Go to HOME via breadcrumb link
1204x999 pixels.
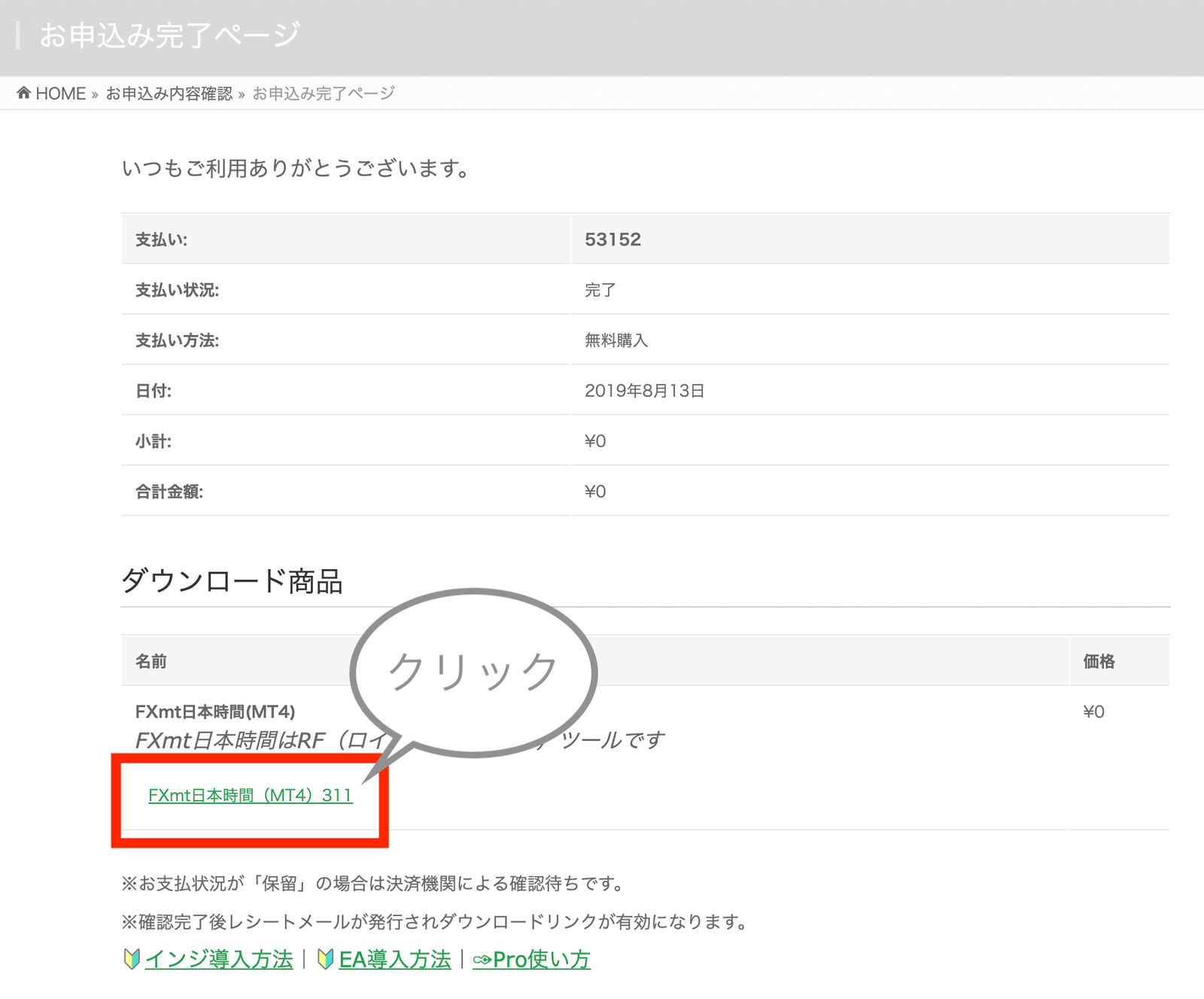coord(60,93)
